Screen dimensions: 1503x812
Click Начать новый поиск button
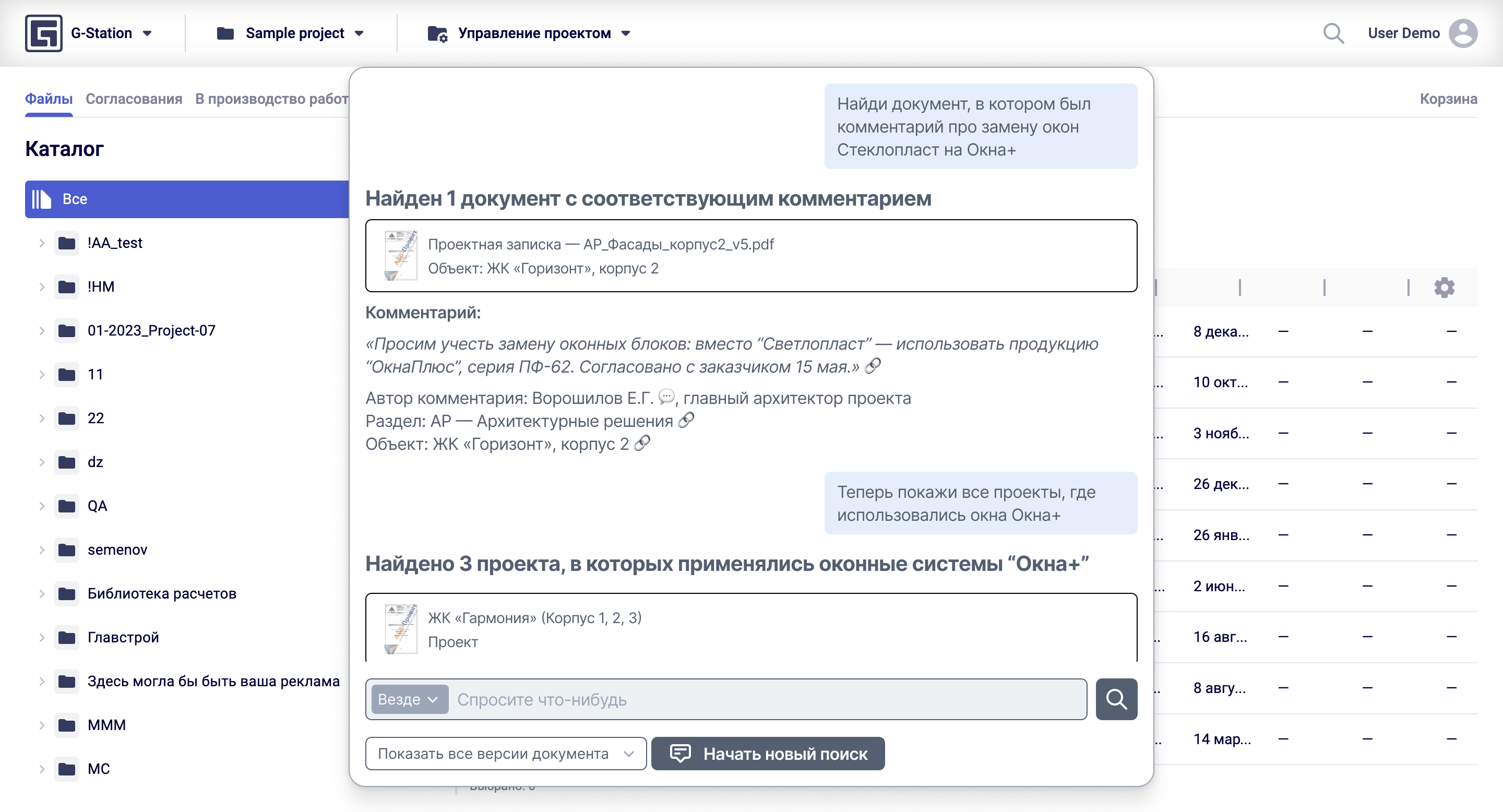768,753
